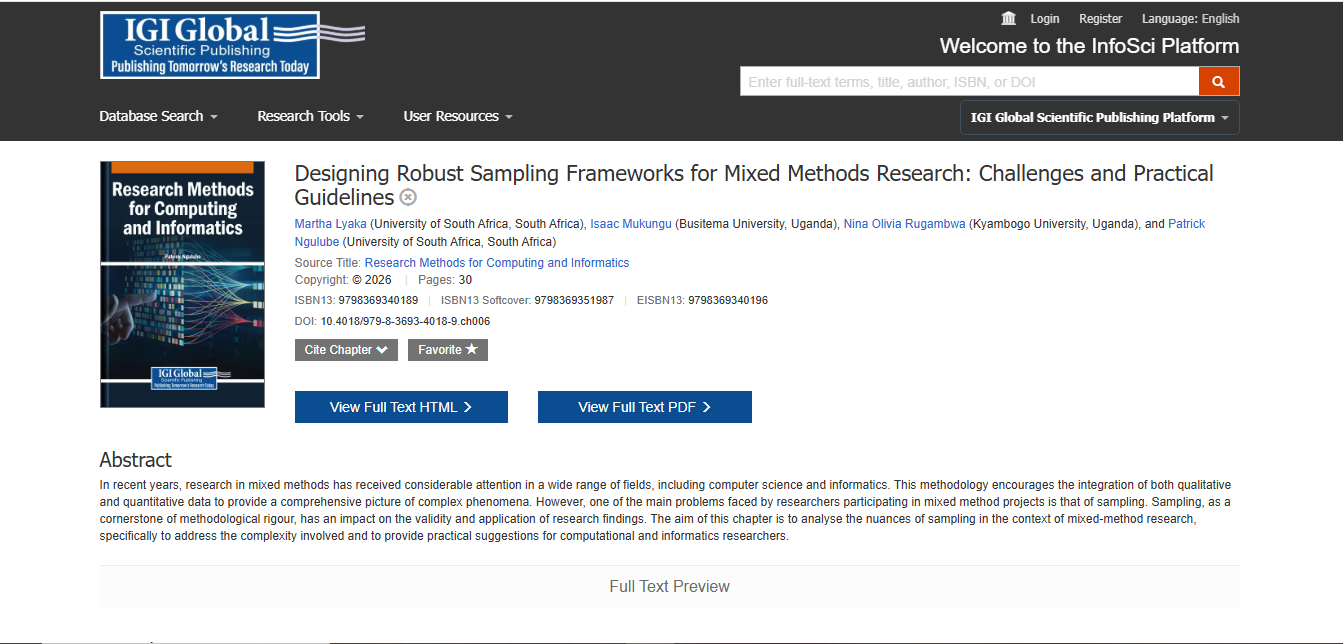1343x644 pixels.
Task: Click the Register link
Action: pos(1100,19)
